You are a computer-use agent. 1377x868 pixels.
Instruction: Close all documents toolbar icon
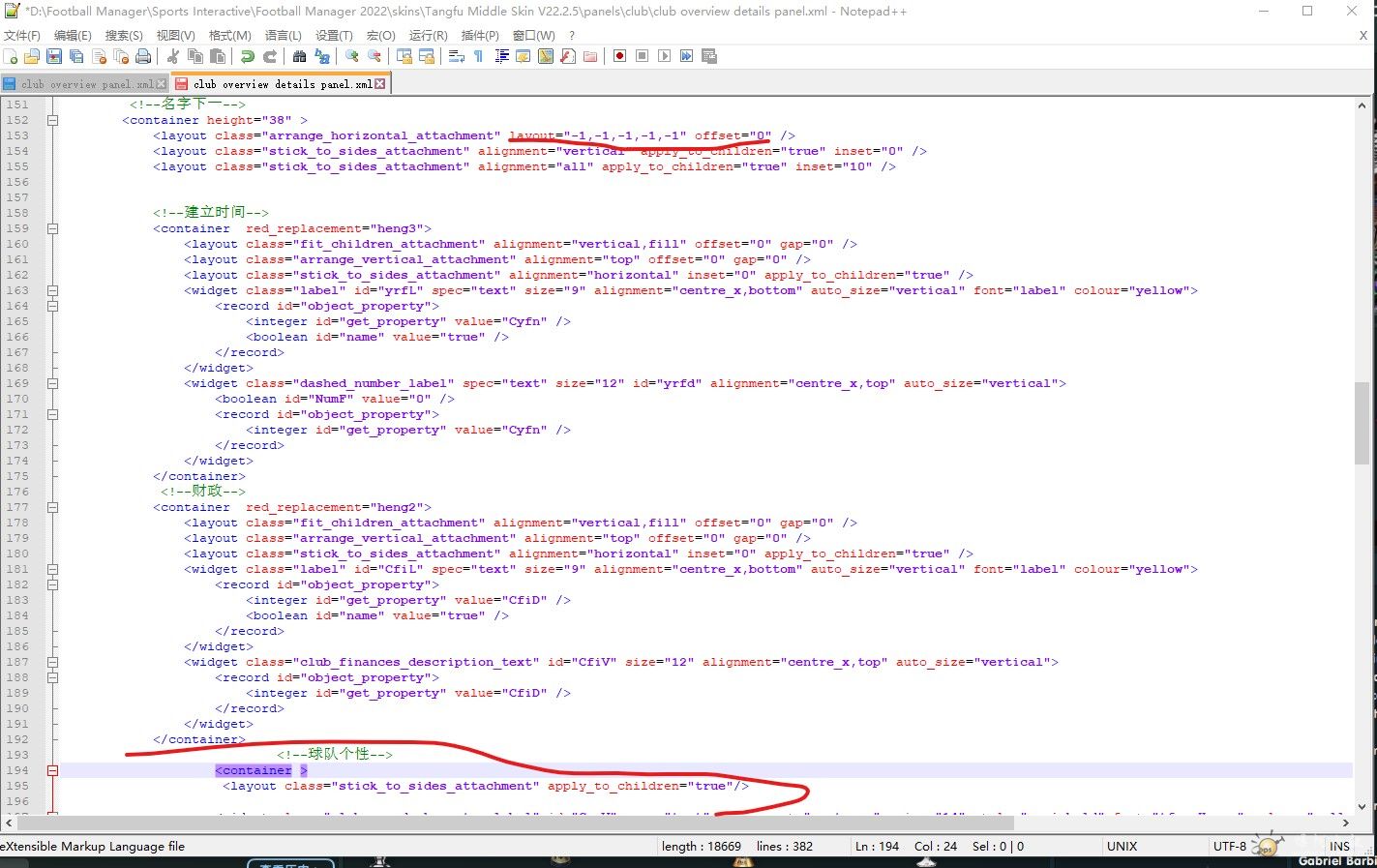click(122, 56)
